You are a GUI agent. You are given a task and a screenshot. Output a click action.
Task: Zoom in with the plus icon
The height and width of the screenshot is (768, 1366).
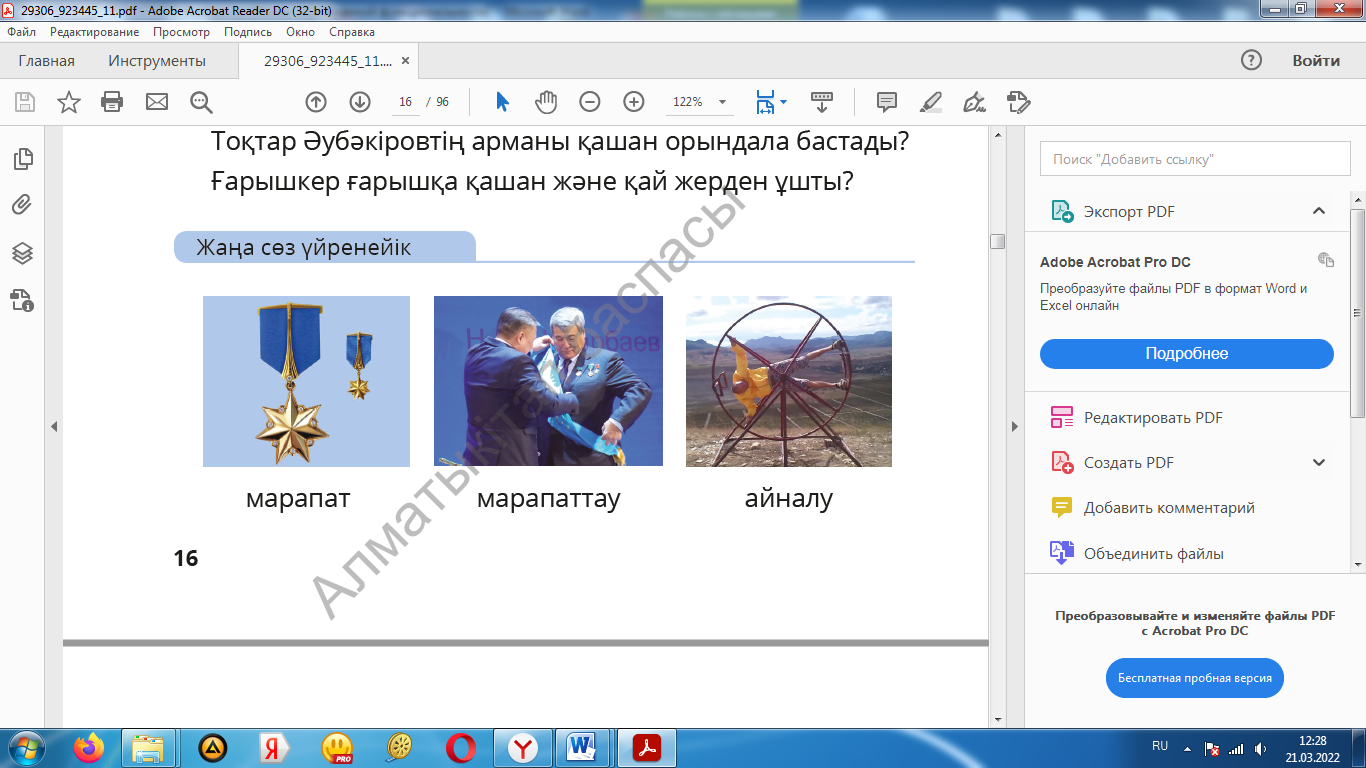pos(634,102)
